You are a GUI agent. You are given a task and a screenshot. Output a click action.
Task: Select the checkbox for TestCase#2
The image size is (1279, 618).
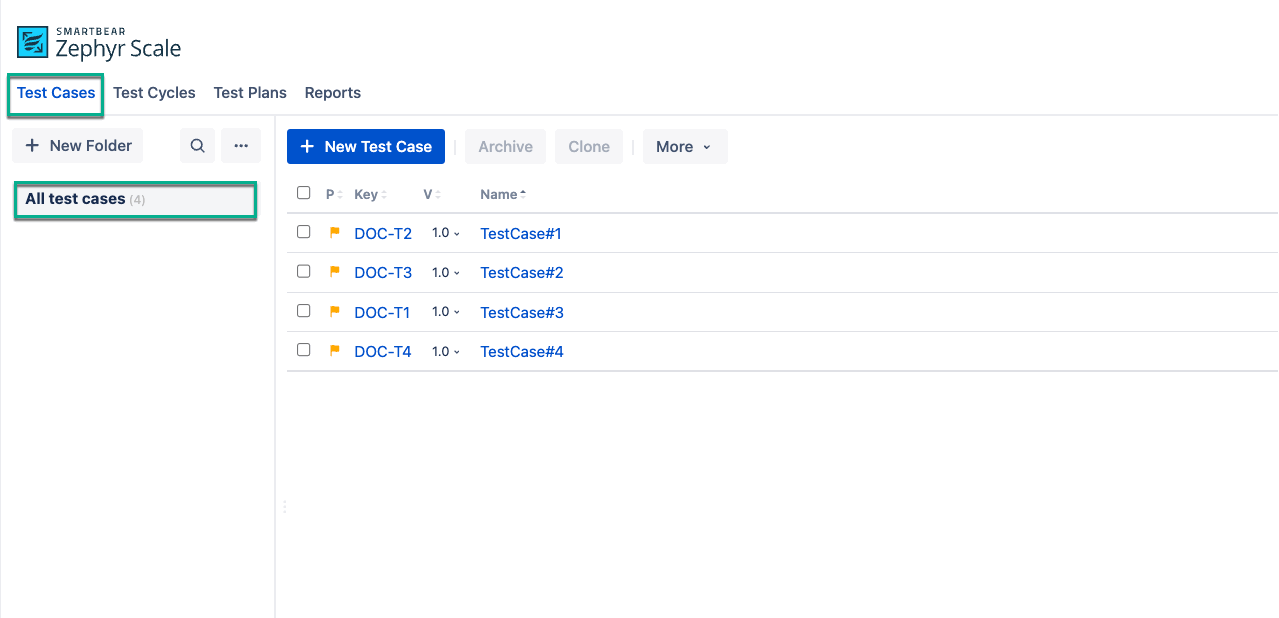pyautogui.click(x=303, y=271)
